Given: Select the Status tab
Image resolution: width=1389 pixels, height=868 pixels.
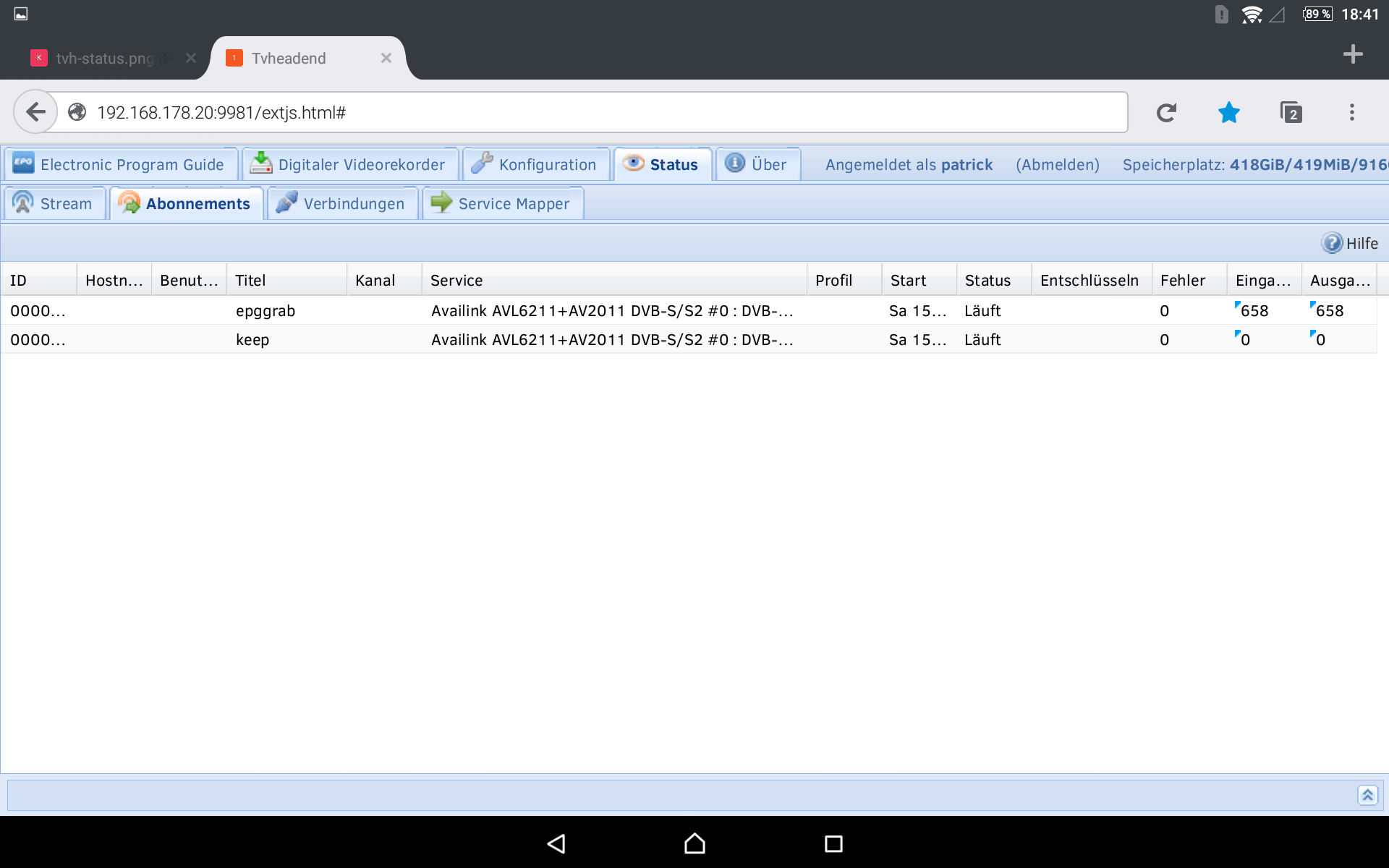Looking at the screenshot, I should coord(663,164).
